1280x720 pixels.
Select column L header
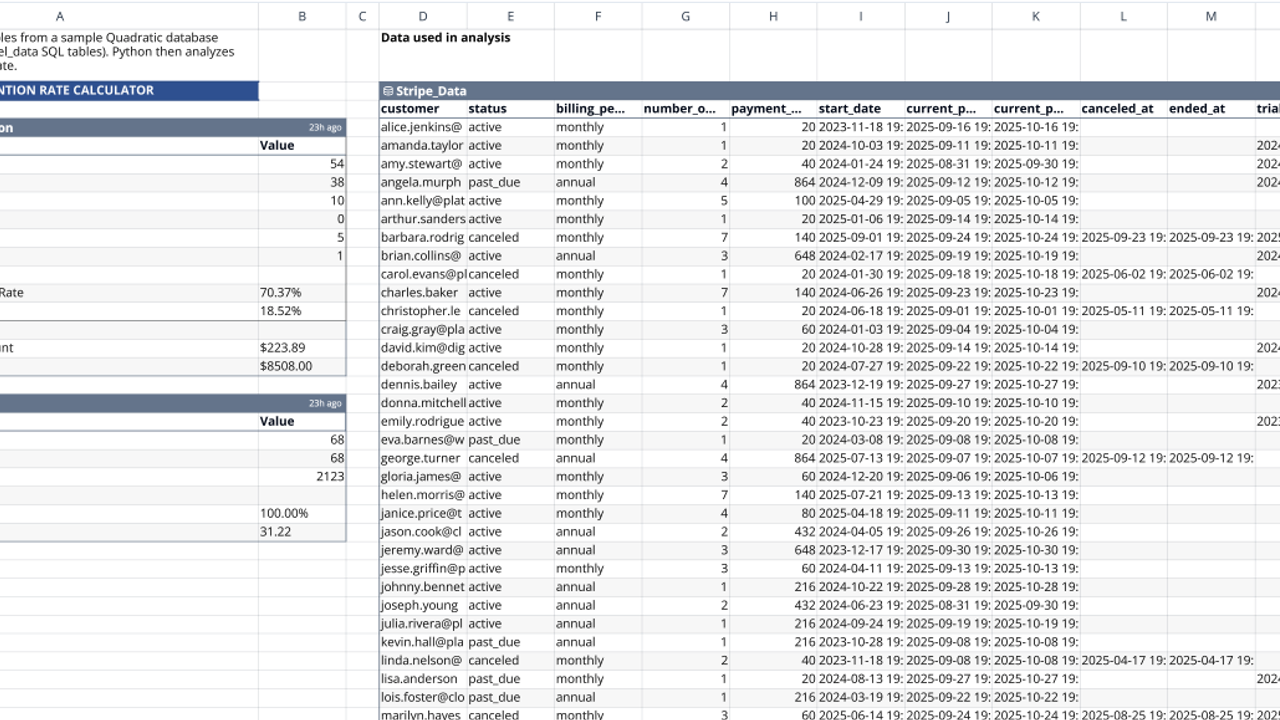pyautogui.click(x=1123, y=16)
